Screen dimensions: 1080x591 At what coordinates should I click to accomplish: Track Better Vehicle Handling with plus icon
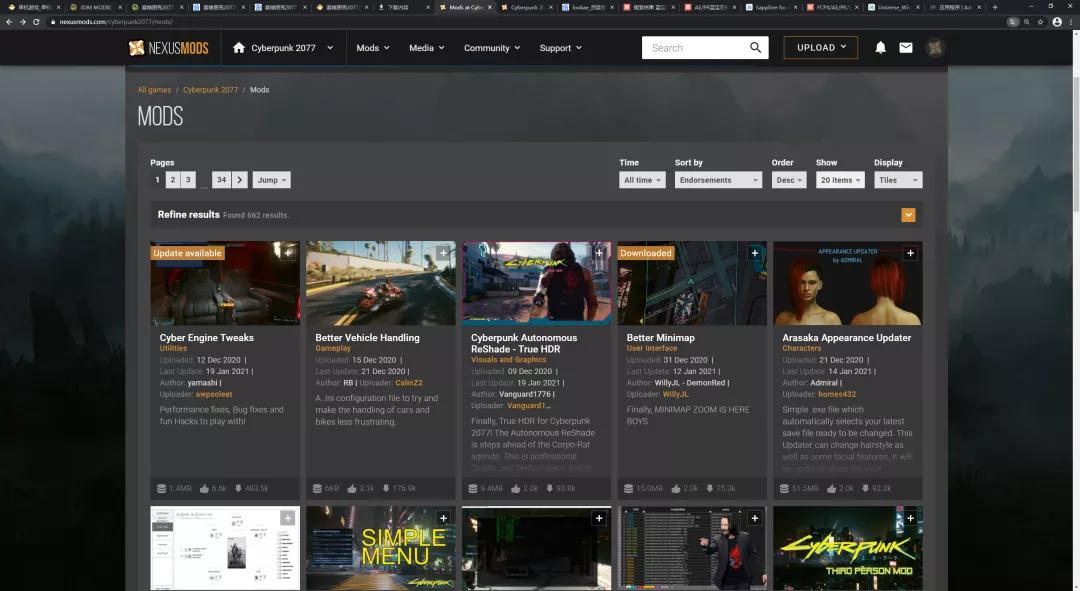(x=444, y=253)
